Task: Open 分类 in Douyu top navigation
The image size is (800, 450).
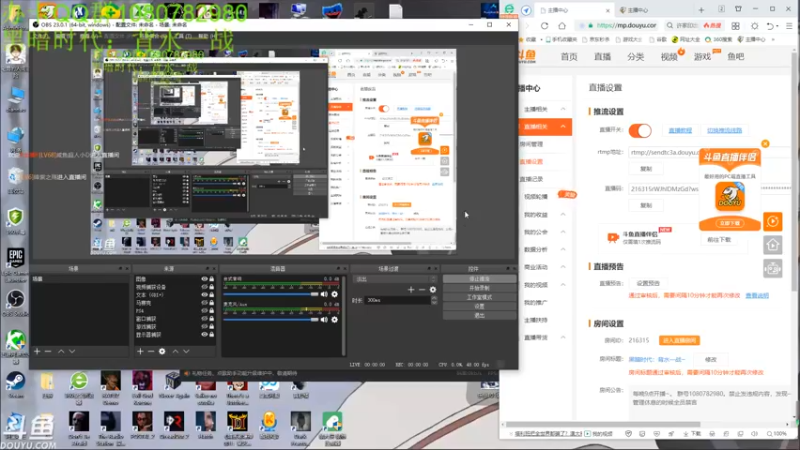Action: (636, 57)
